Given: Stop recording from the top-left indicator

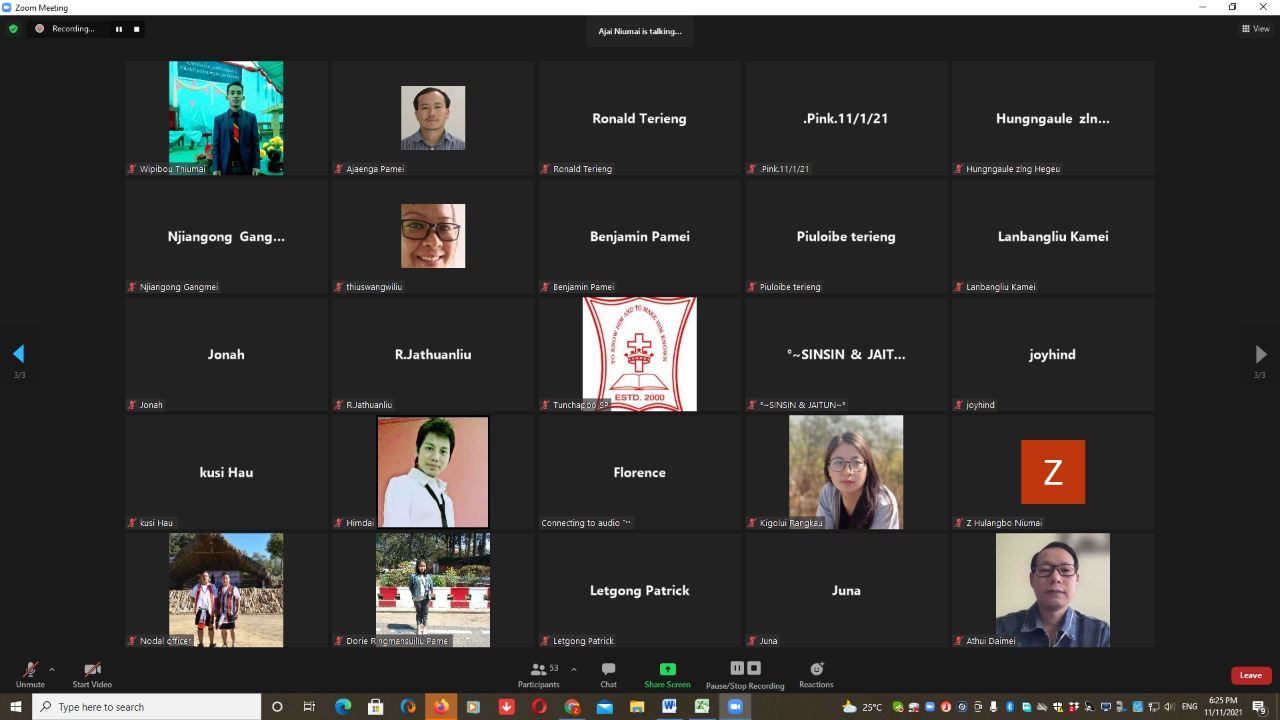Looking at the screenshot, I should click(137, 29).
